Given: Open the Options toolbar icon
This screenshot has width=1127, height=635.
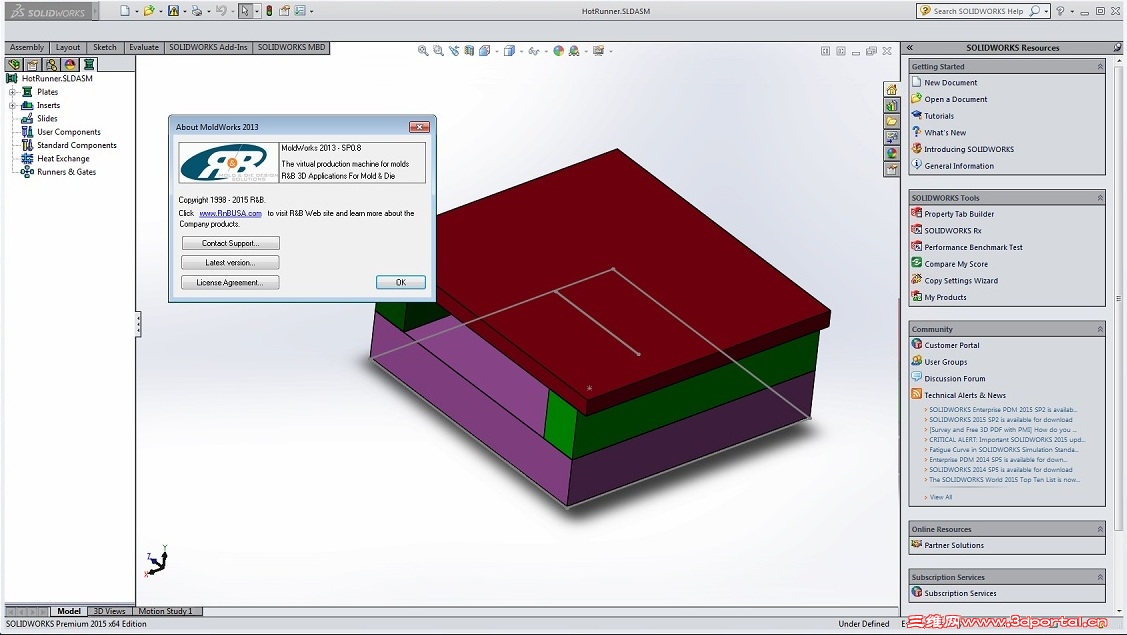Looking at the screenshot, I should 300,11.
